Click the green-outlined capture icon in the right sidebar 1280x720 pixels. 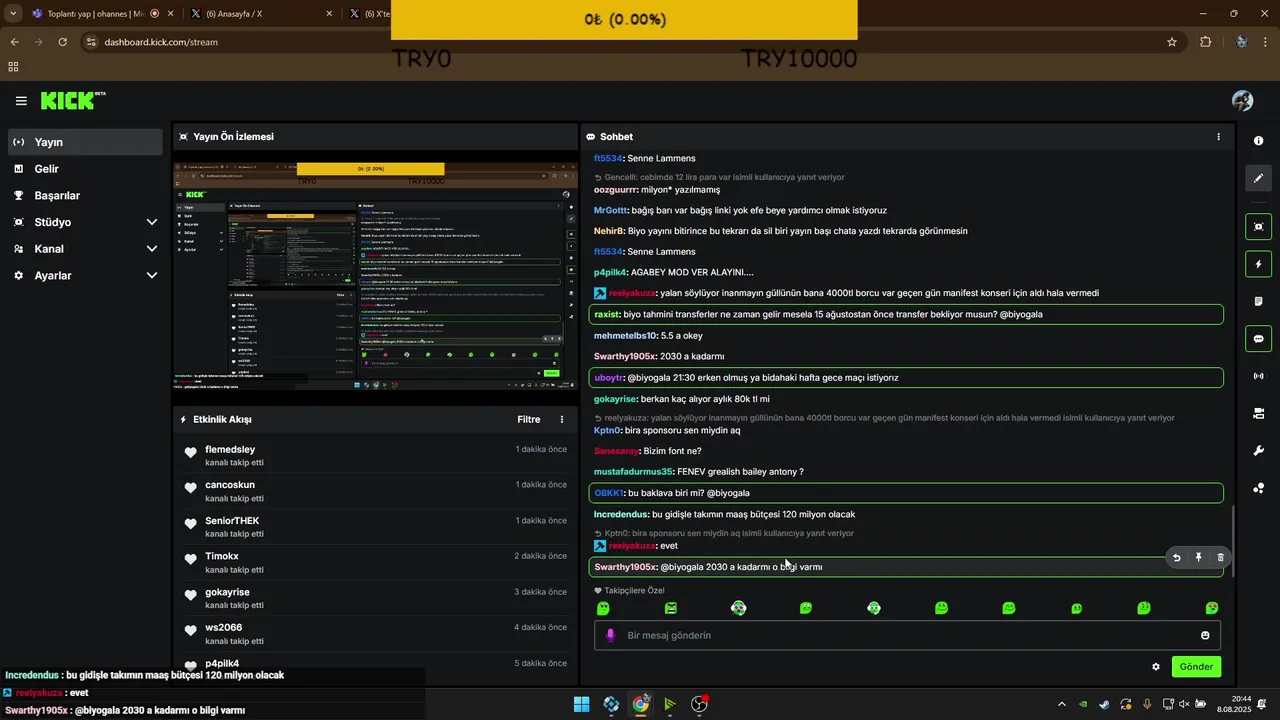(x=1258, y=226)
